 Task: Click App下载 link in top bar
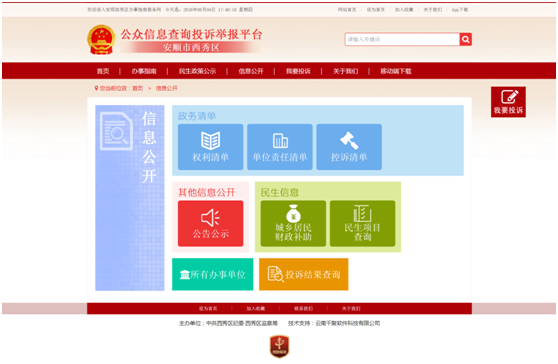pos(460,10)
